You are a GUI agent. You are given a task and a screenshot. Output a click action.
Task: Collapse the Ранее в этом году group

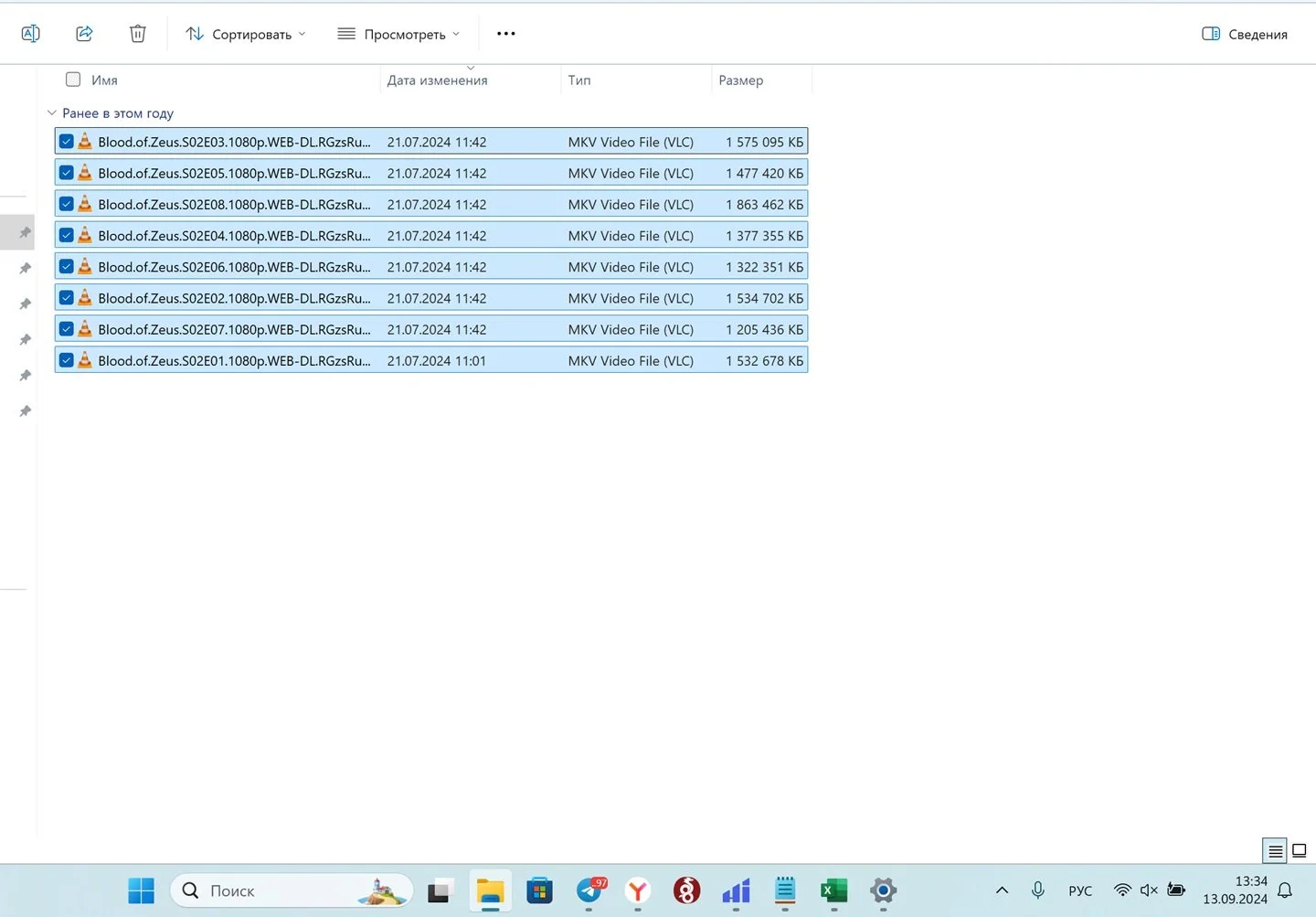(x=52, y=113)
